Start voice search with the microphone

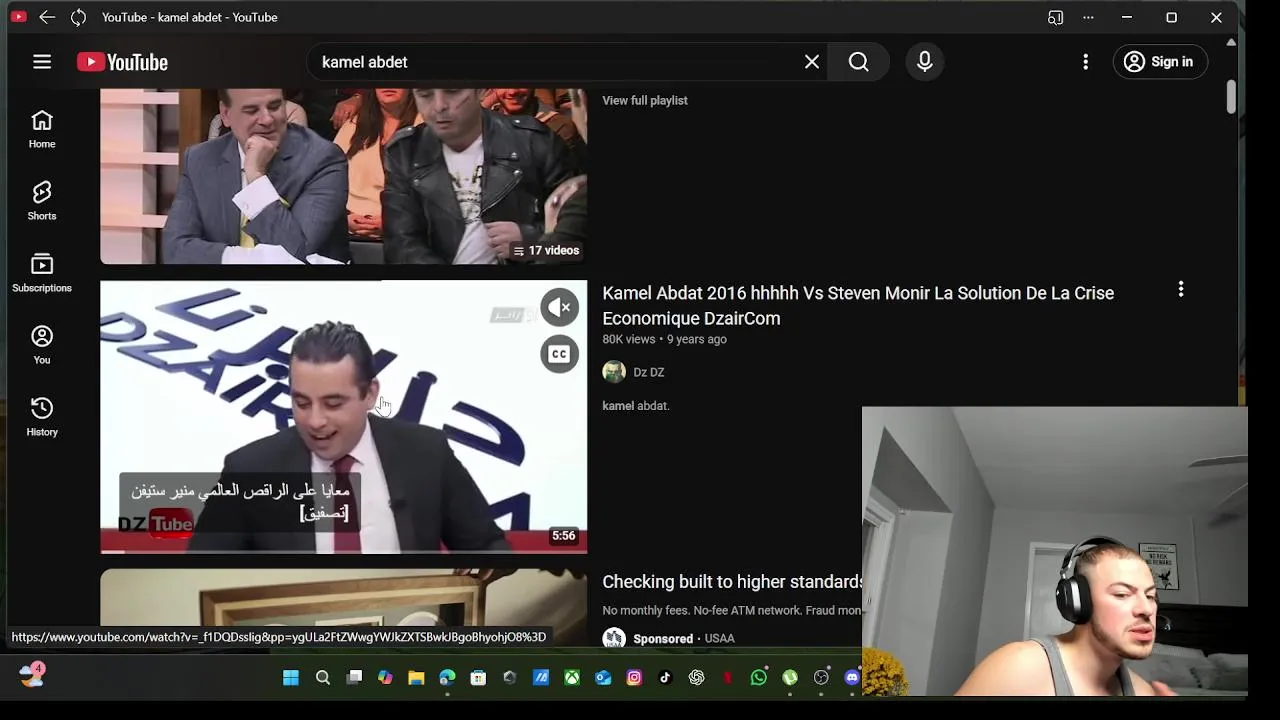925,62
